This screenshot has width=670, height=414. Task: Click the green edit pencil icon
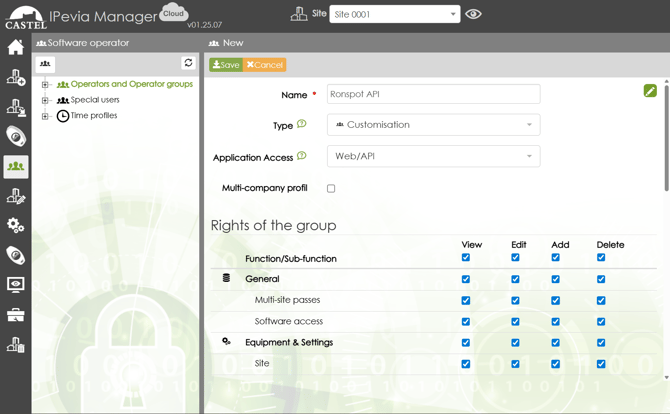tap(650, 91)
